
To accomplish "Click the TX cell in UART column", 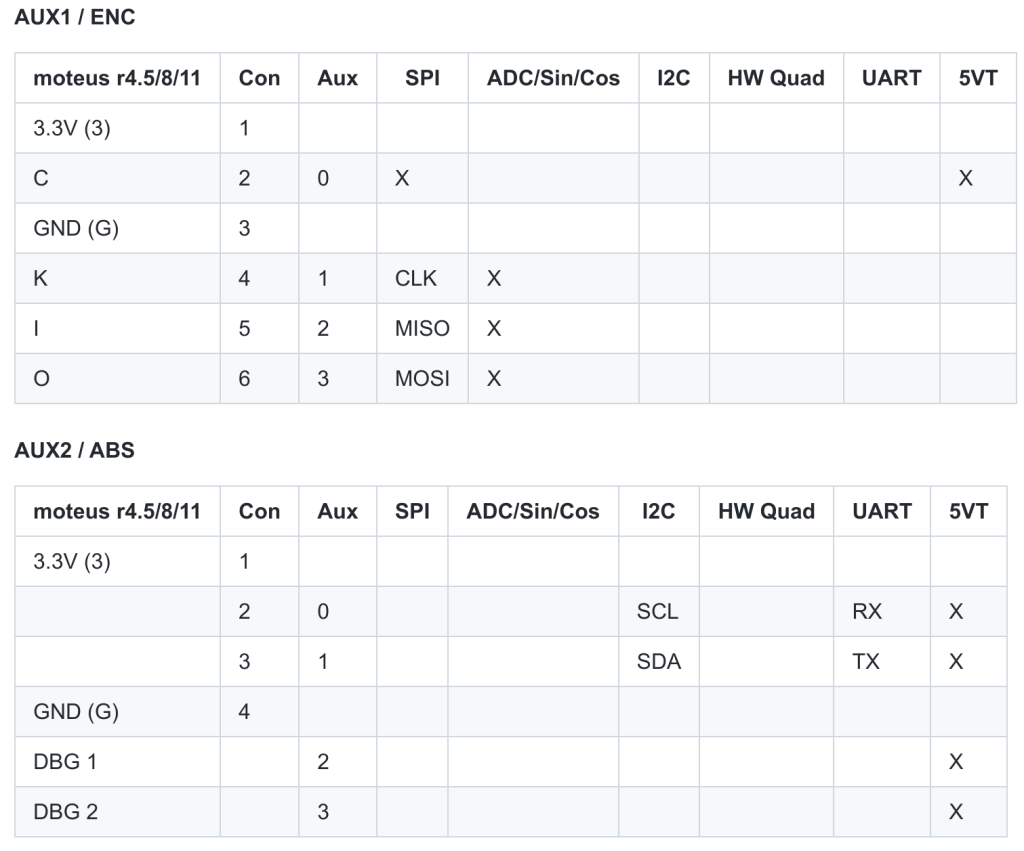I will tap(866, 661).
